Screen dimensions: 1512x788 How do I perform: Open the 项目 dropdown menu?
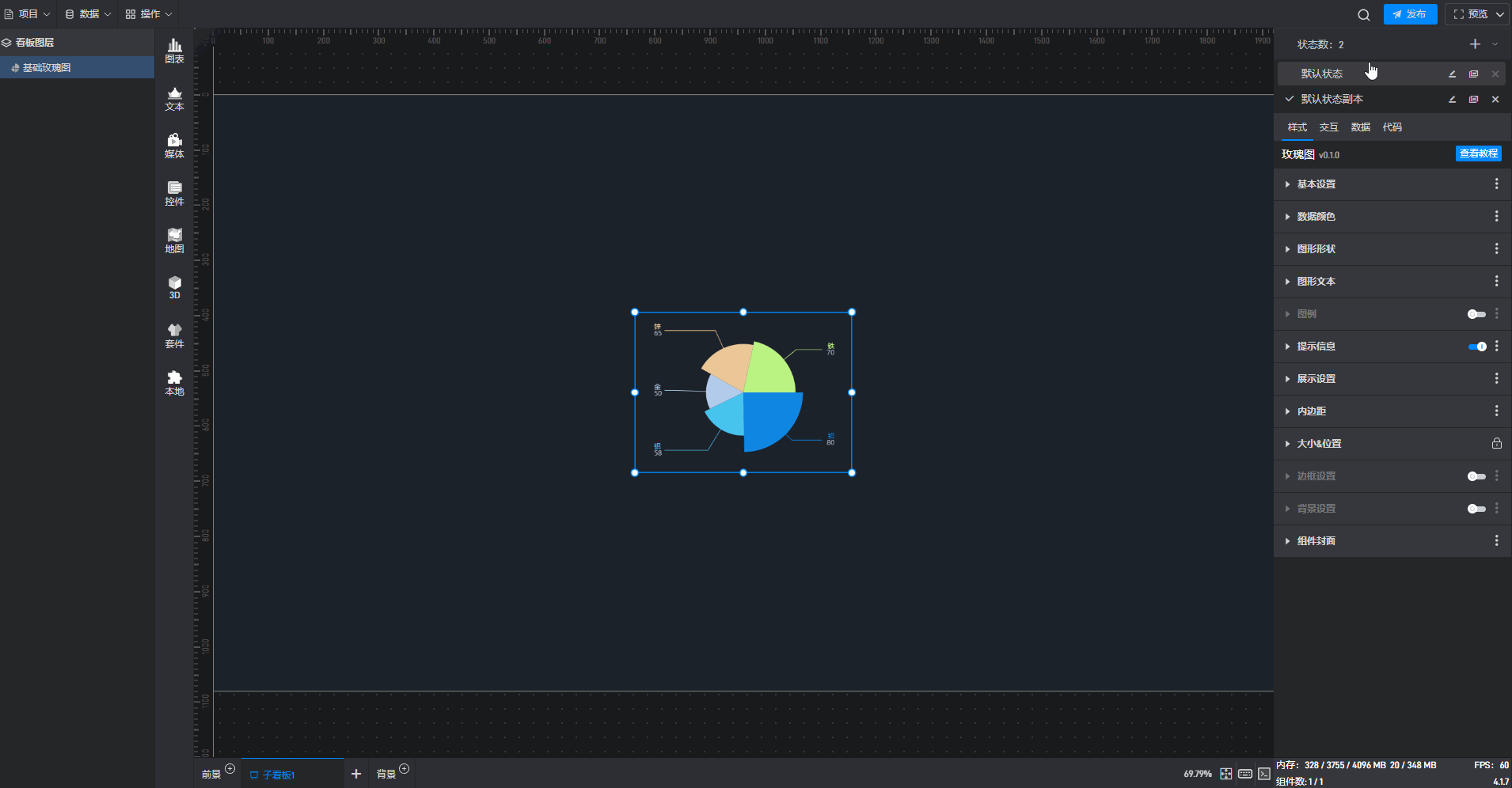[x=28, y=14]
